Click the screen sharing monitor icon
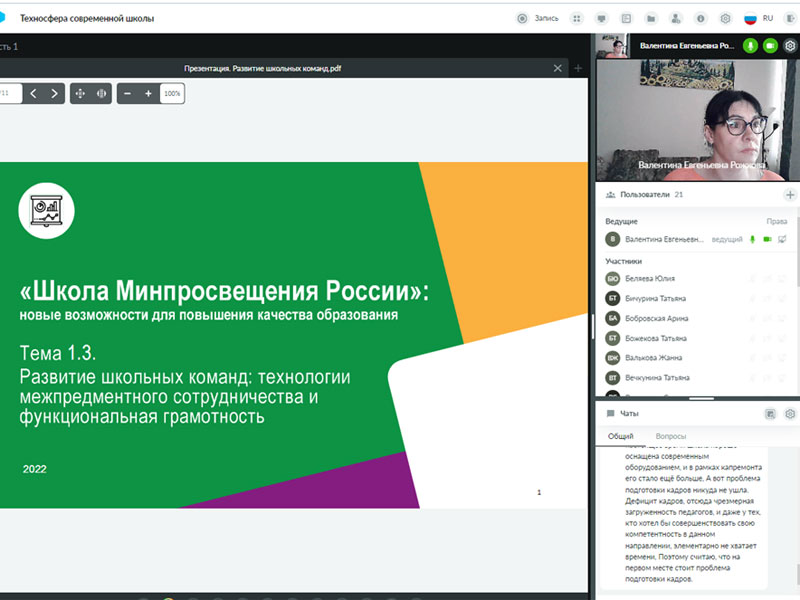The width and height of the screenshot is (800, 600). (x=602, y=18)
